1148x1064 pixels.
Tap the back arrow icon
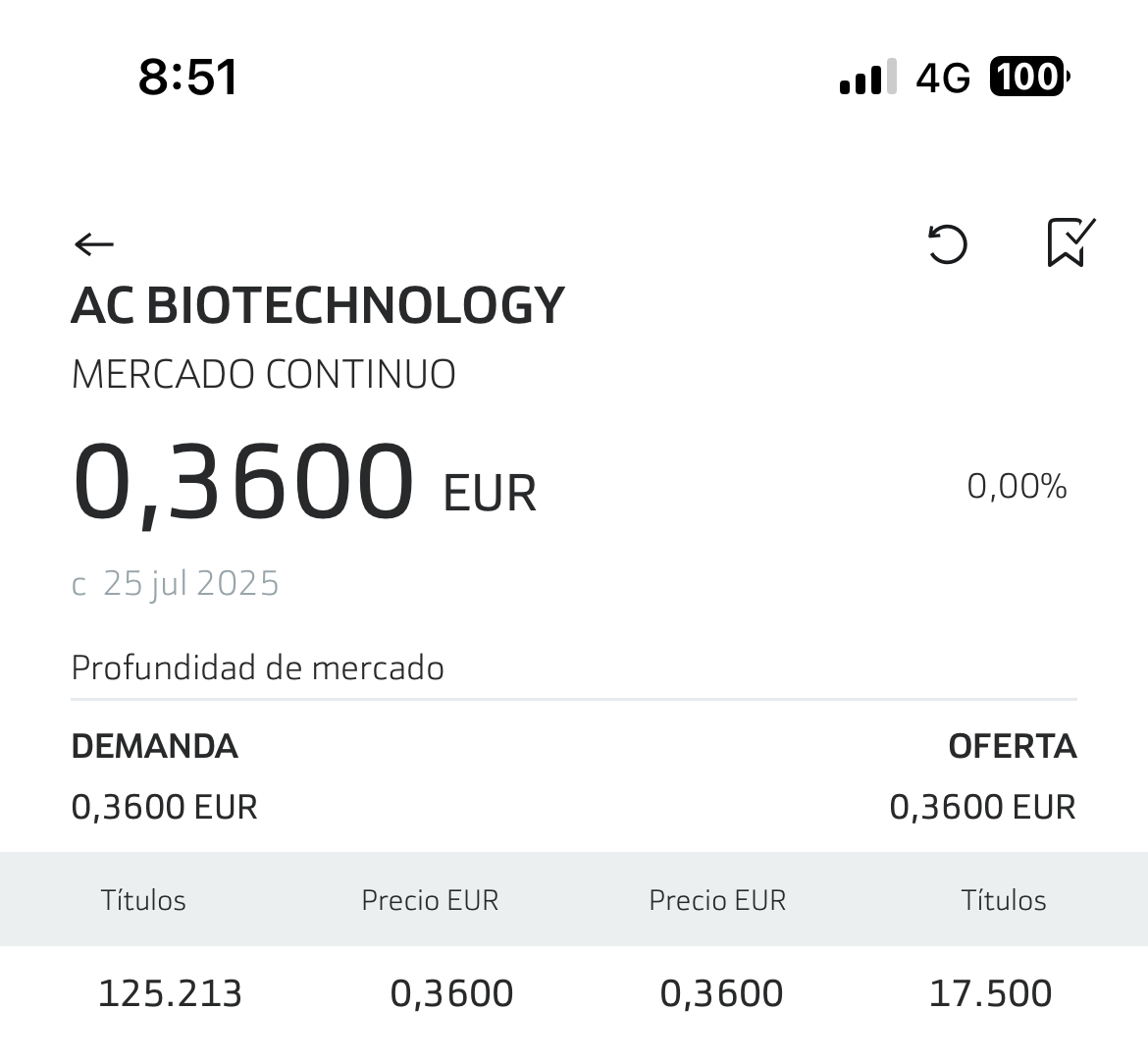(94, 243)
